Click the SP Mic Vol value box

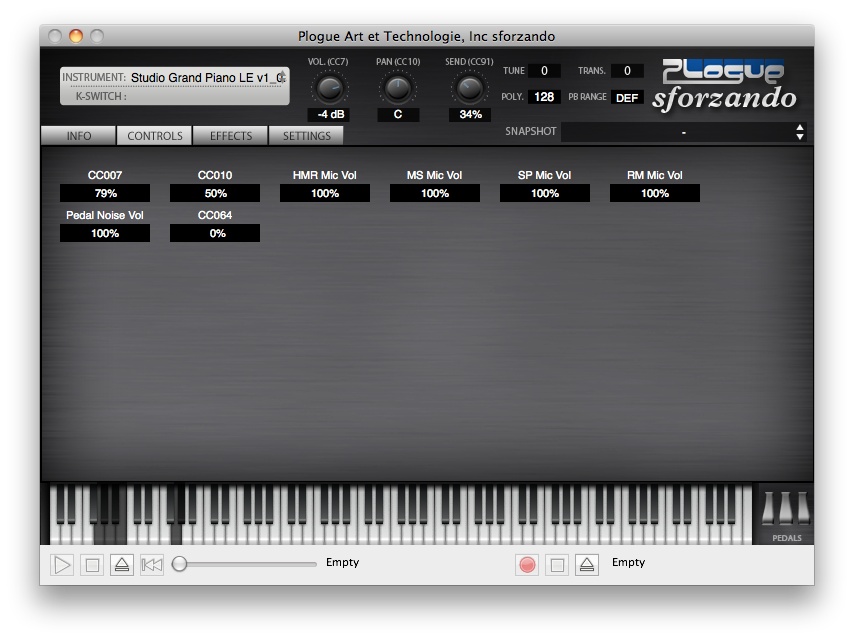tap(545, 193)
